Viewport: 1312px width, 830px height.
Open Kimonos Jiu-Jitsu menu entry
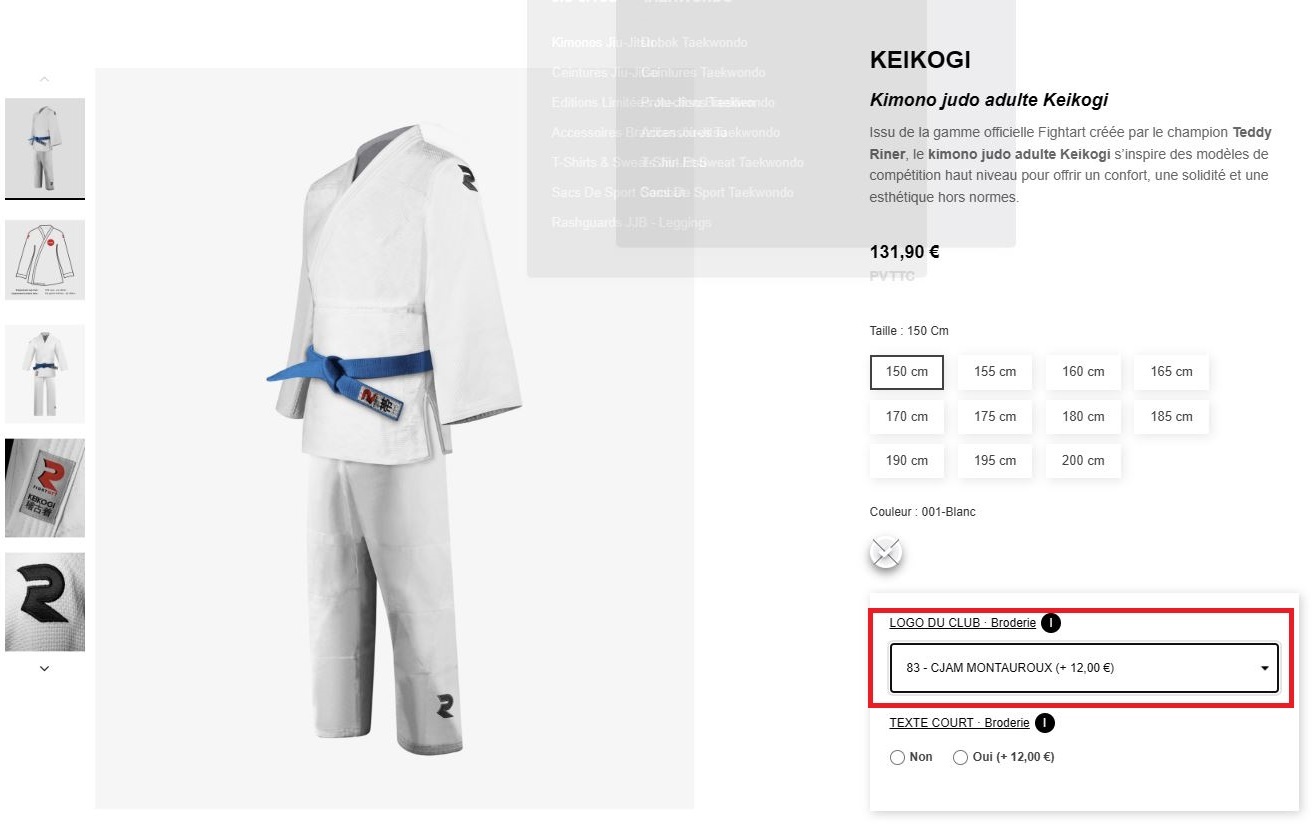(603, 43)
